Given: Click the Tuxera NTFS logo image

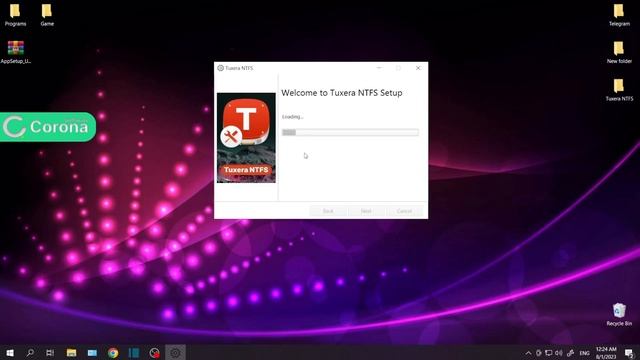Looking at the screenshot, I should coord(246,138).
